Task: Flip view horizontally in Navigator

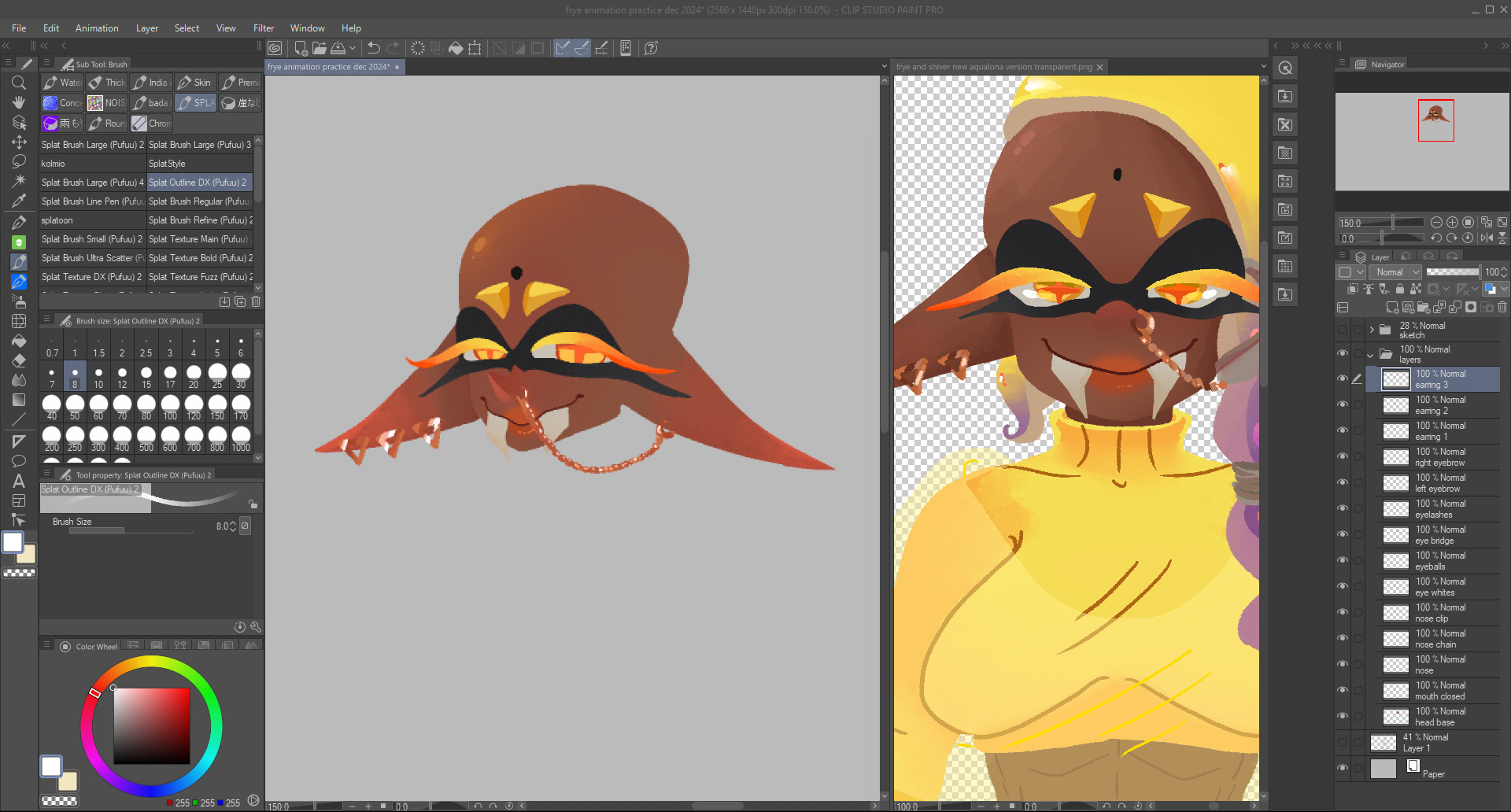Action: pos(1487,238)
